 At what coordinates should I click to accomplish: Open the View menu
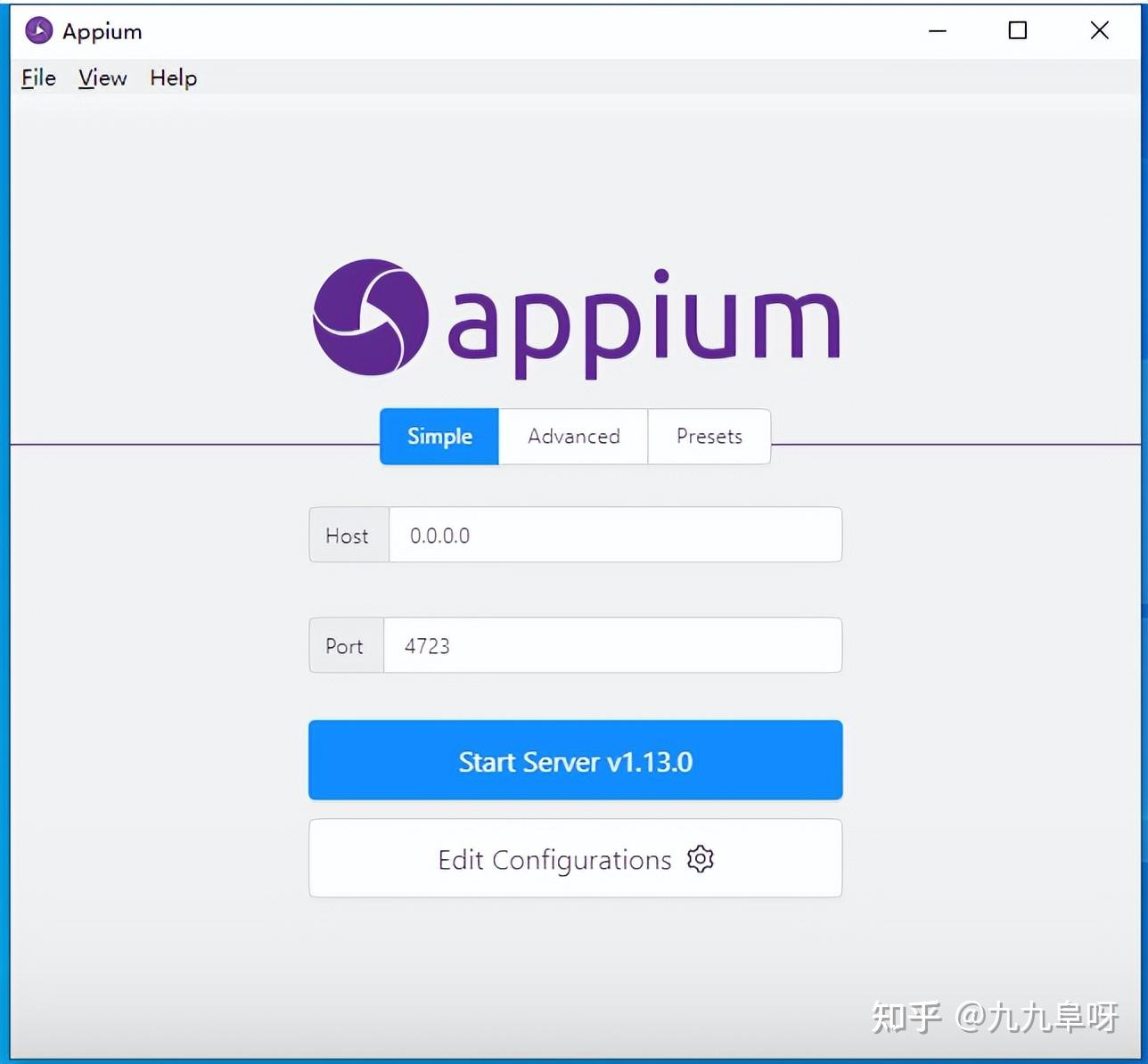click(x=101, y=78)
